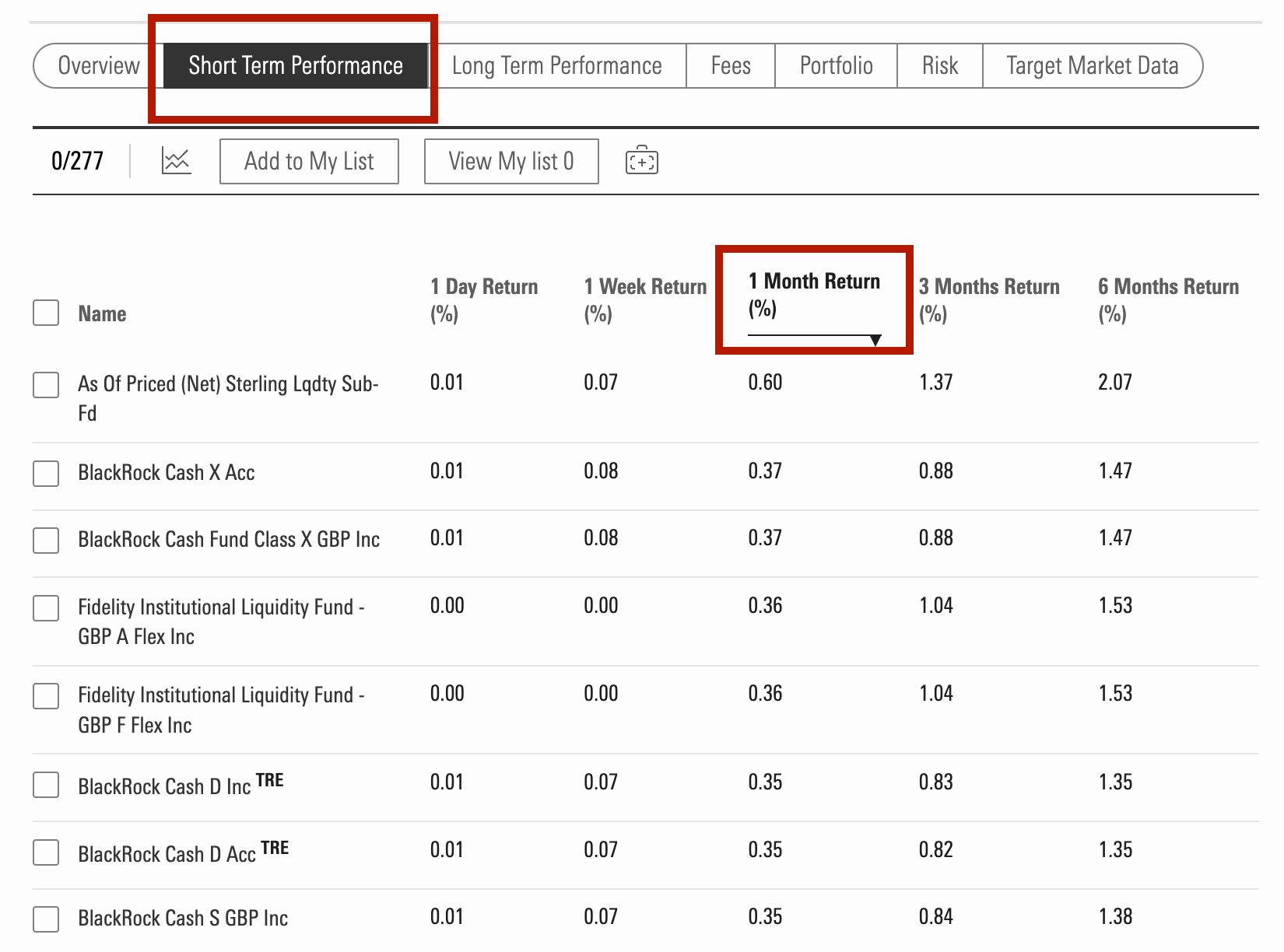The image size is (1284, 952).
Task: Open the Long Term Performance tab
Action: tap(556, 65)
